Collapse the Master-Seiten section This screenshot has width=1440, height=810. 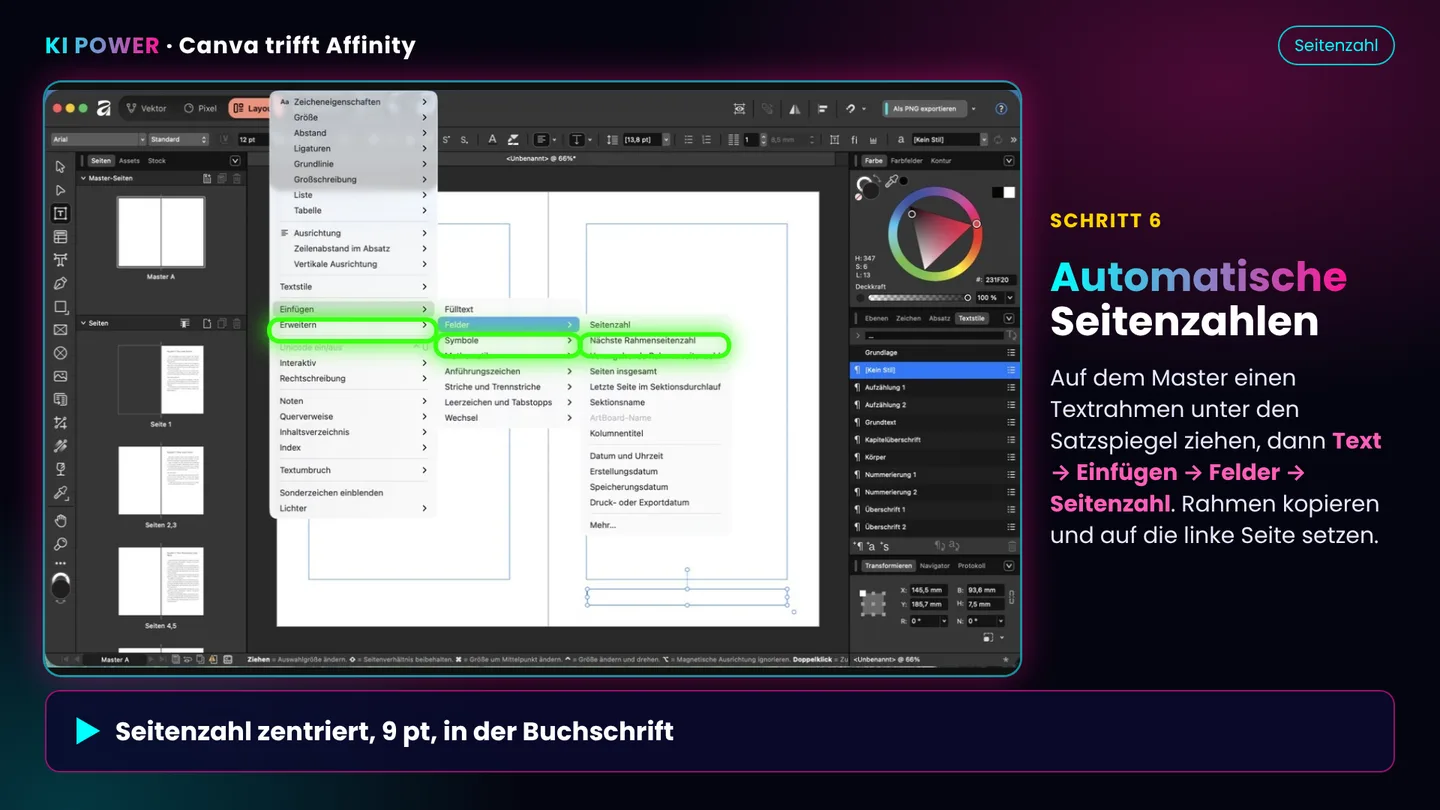tap(83, 178)
